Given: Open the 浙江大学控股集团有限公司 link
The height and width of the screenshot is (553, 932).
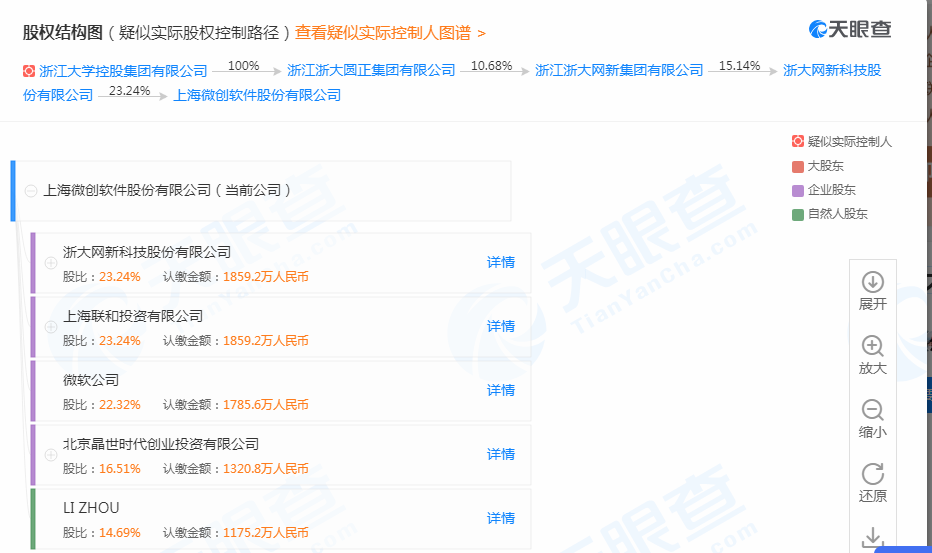Looking at the screenshot, I should point(123,71).
